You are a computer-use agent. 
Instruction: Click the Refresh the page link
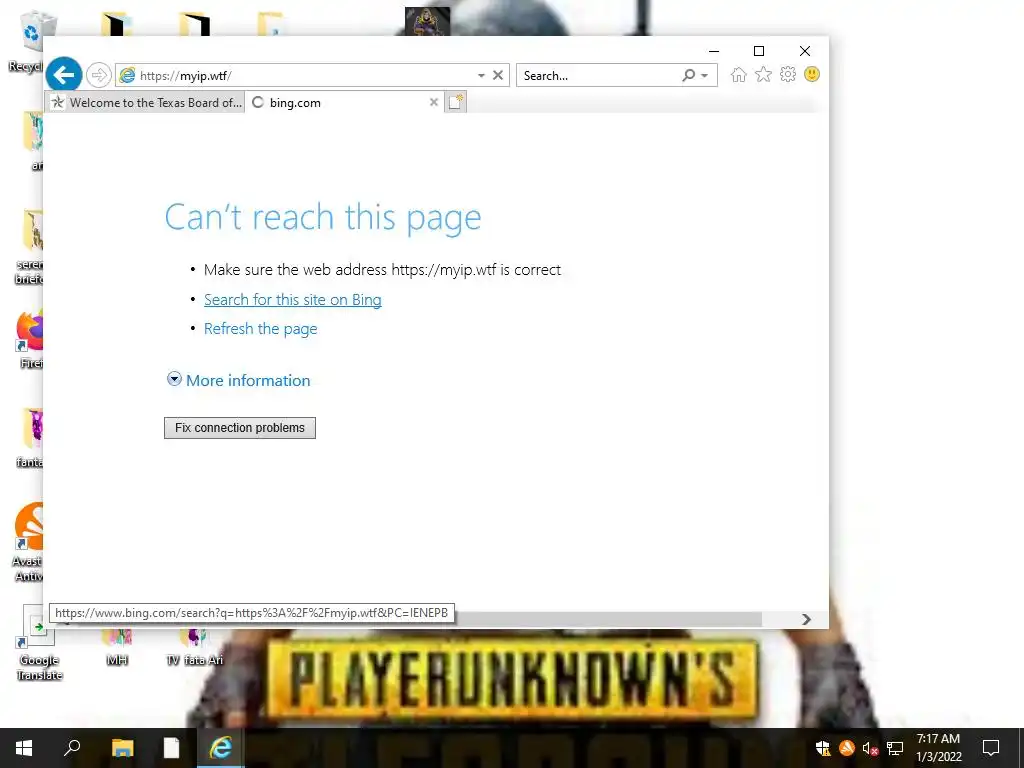pos(261,328)
